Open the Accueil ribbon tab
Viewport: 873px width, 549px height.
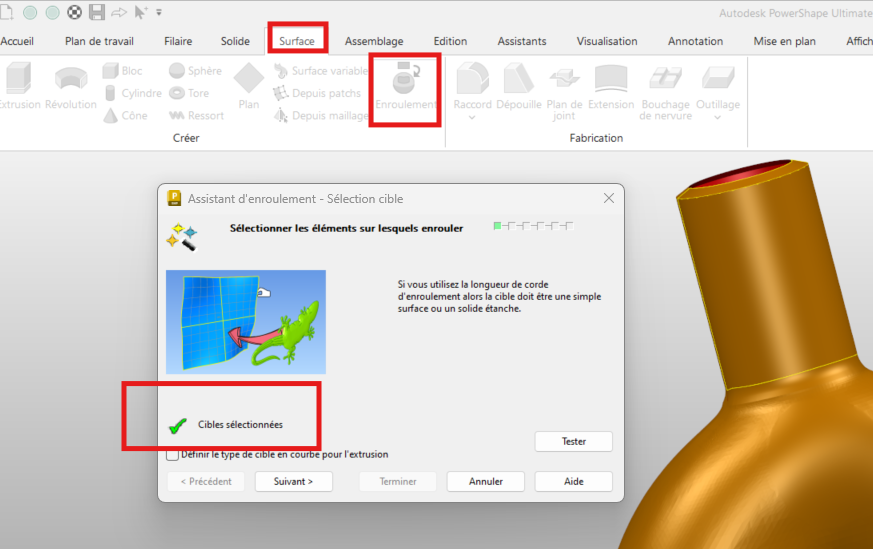[17, 41]
